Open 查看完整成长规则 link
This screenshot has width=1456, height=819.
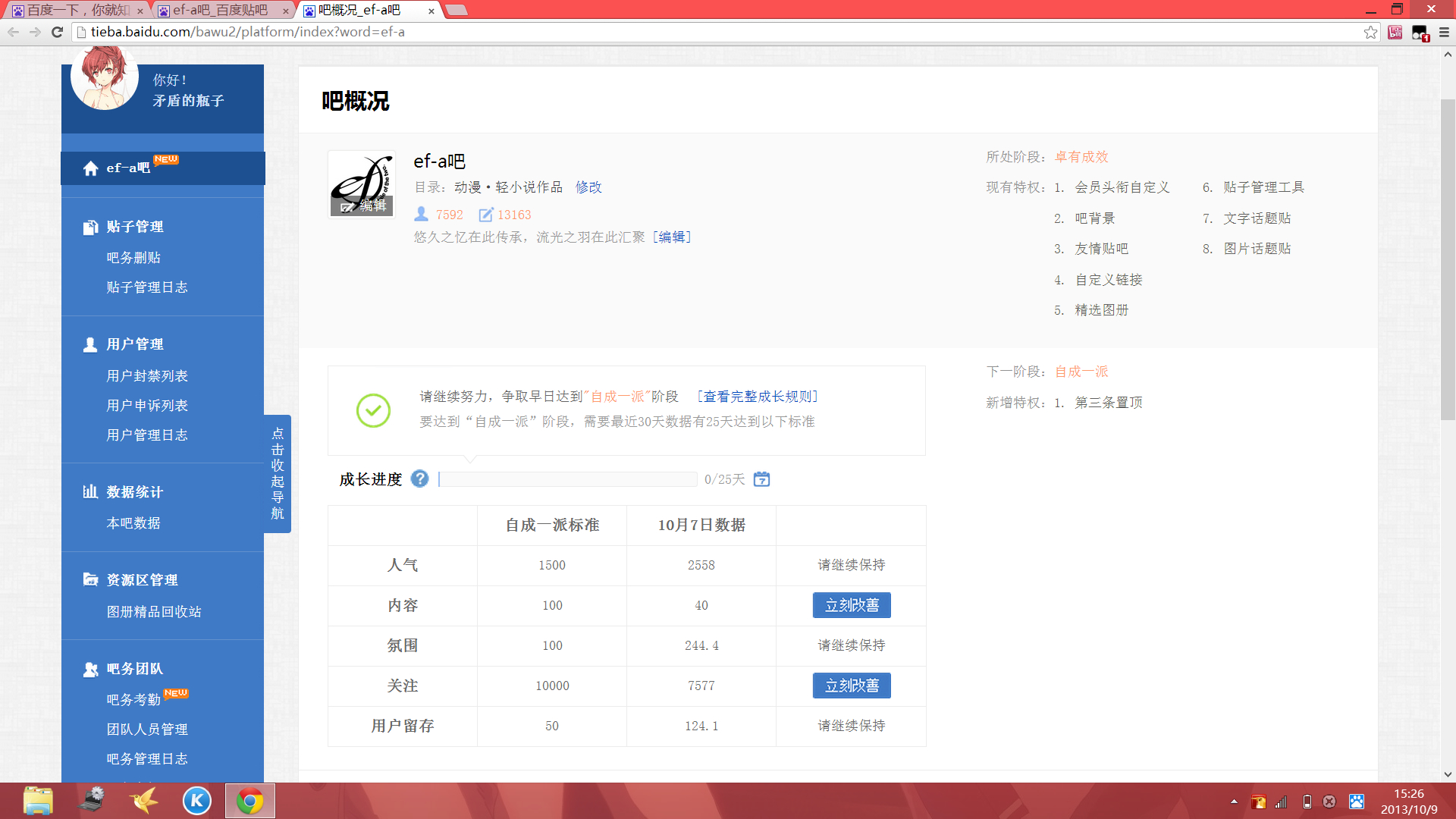(x=758, y=397)
